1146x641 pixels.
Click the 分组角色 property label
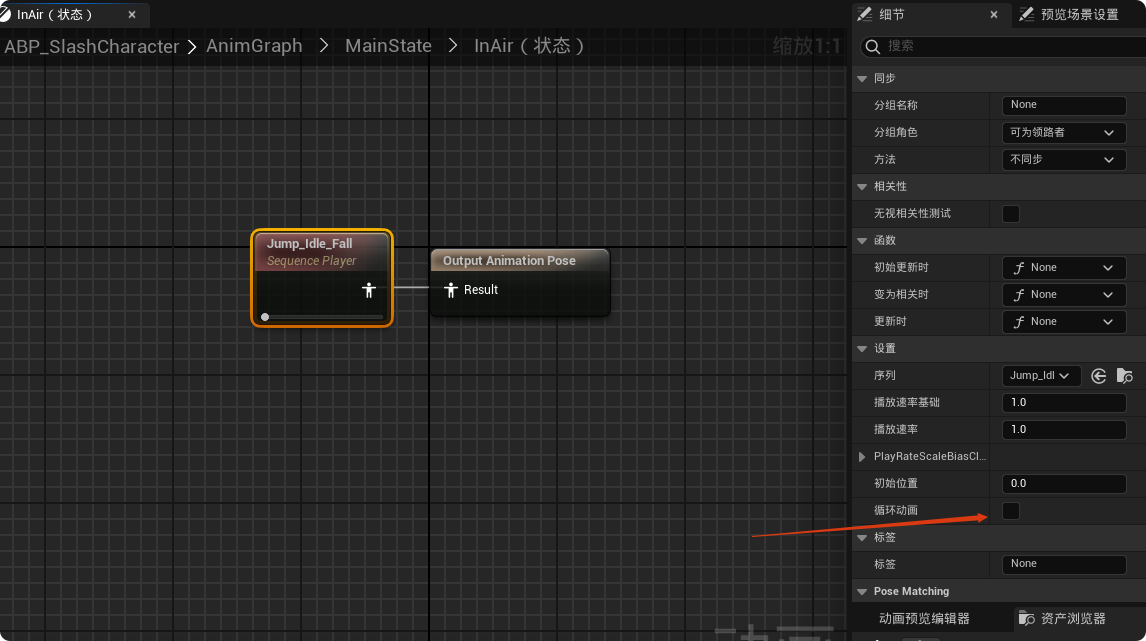[x=895, y=132]
